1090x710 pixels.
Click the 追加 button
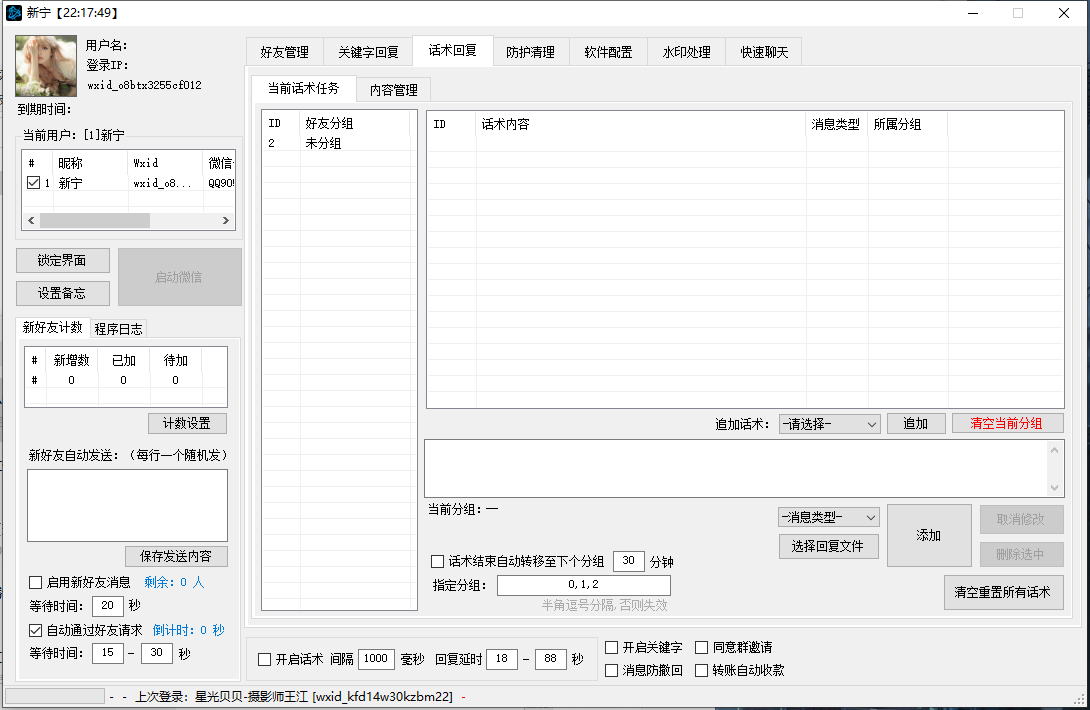[916, 423]
